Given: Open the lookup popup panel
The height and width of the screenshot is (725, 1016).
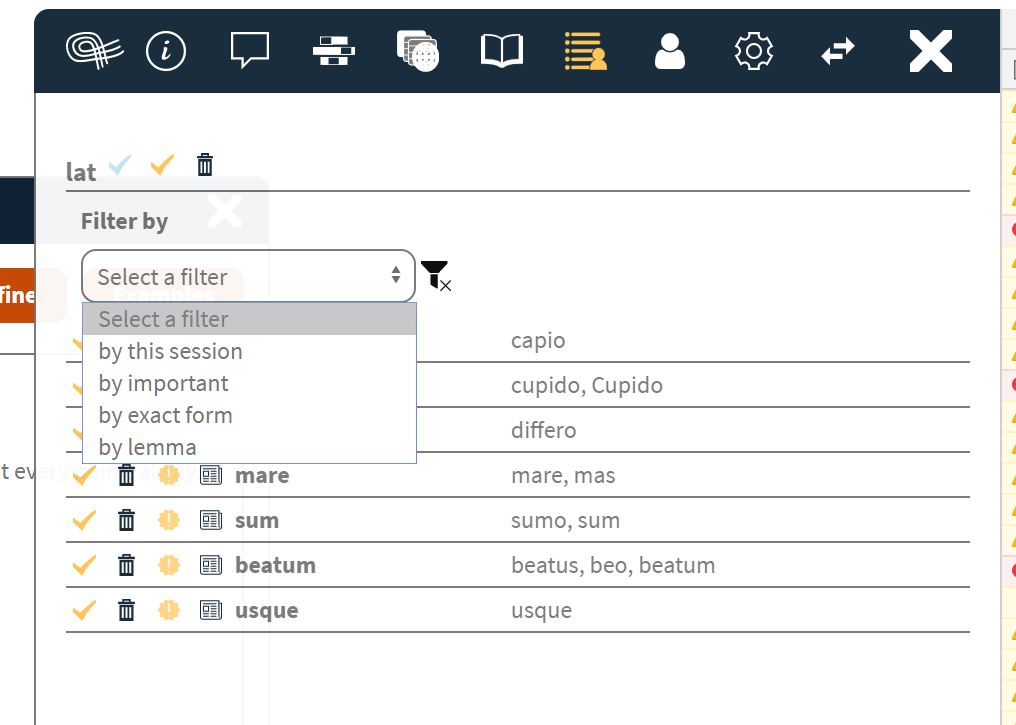Looking at the screenshot, I should tap(249, 50).
